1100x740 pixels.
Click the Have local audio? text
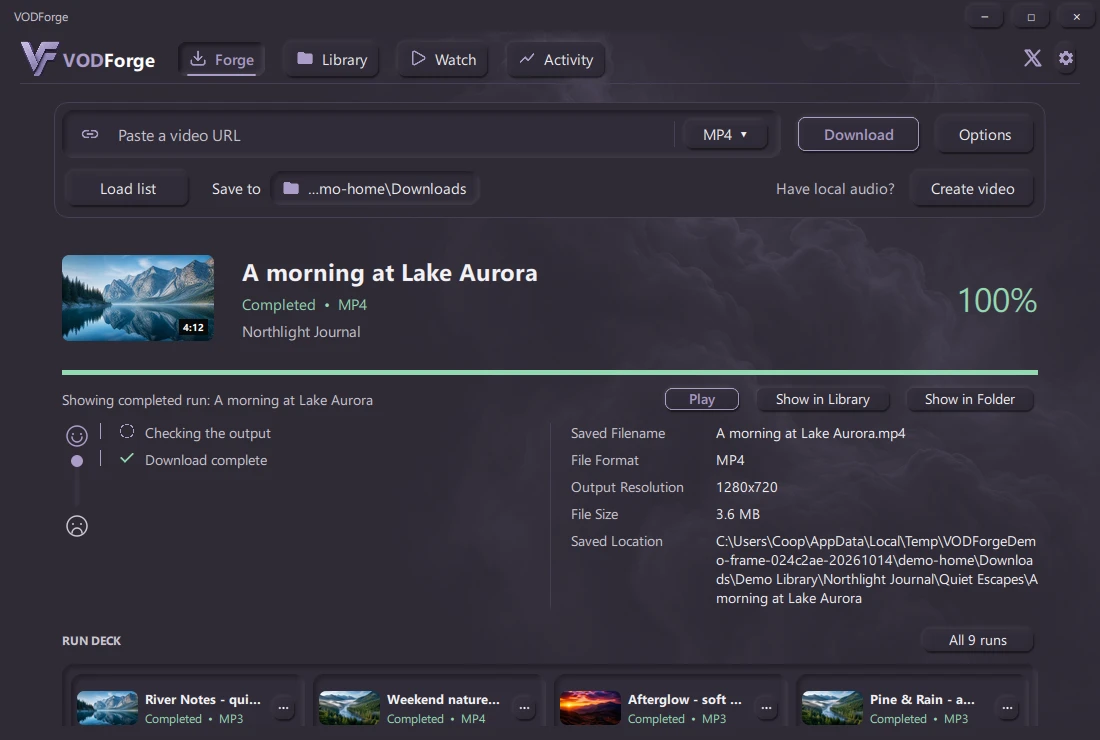coord(835,189)
